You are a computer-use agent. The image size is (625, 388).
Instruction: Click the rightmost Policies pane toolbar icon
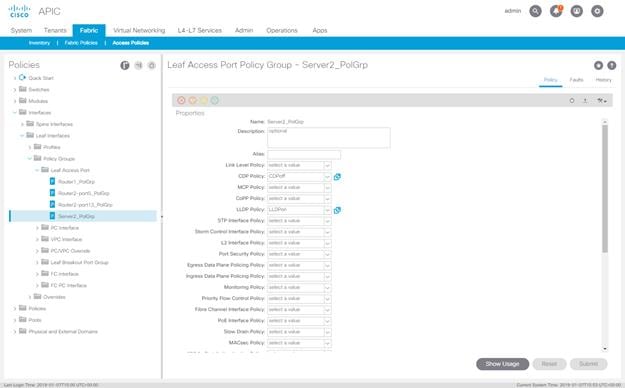pyautogui.click(x=151, y=65)
